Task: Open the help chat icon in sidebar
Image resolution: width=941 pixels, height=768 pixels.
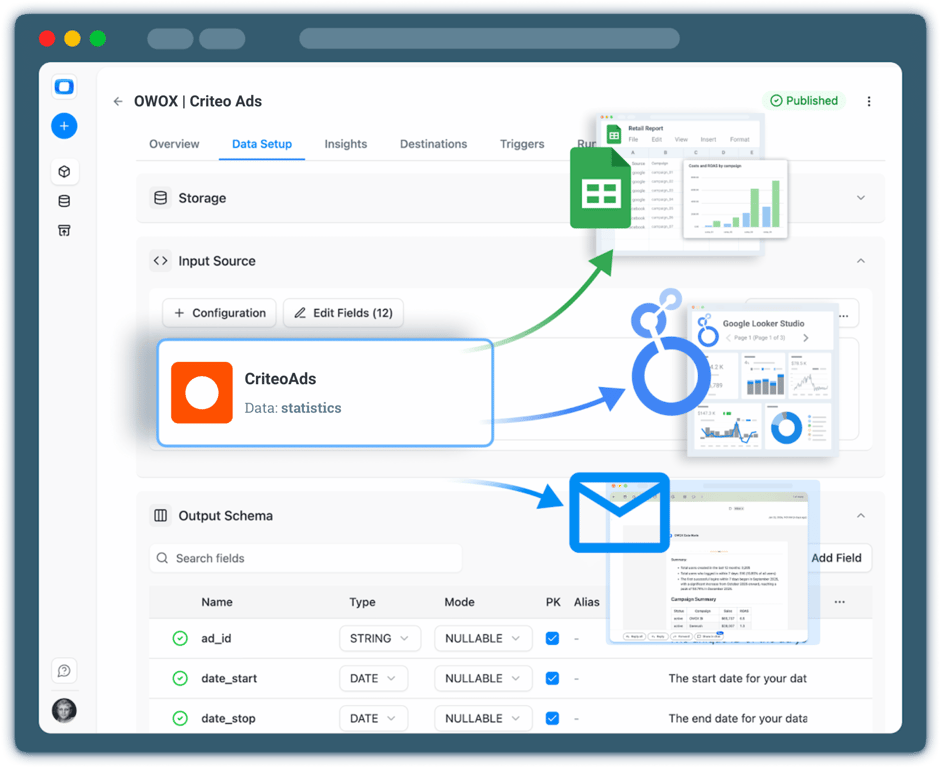Action: point(64,670)
